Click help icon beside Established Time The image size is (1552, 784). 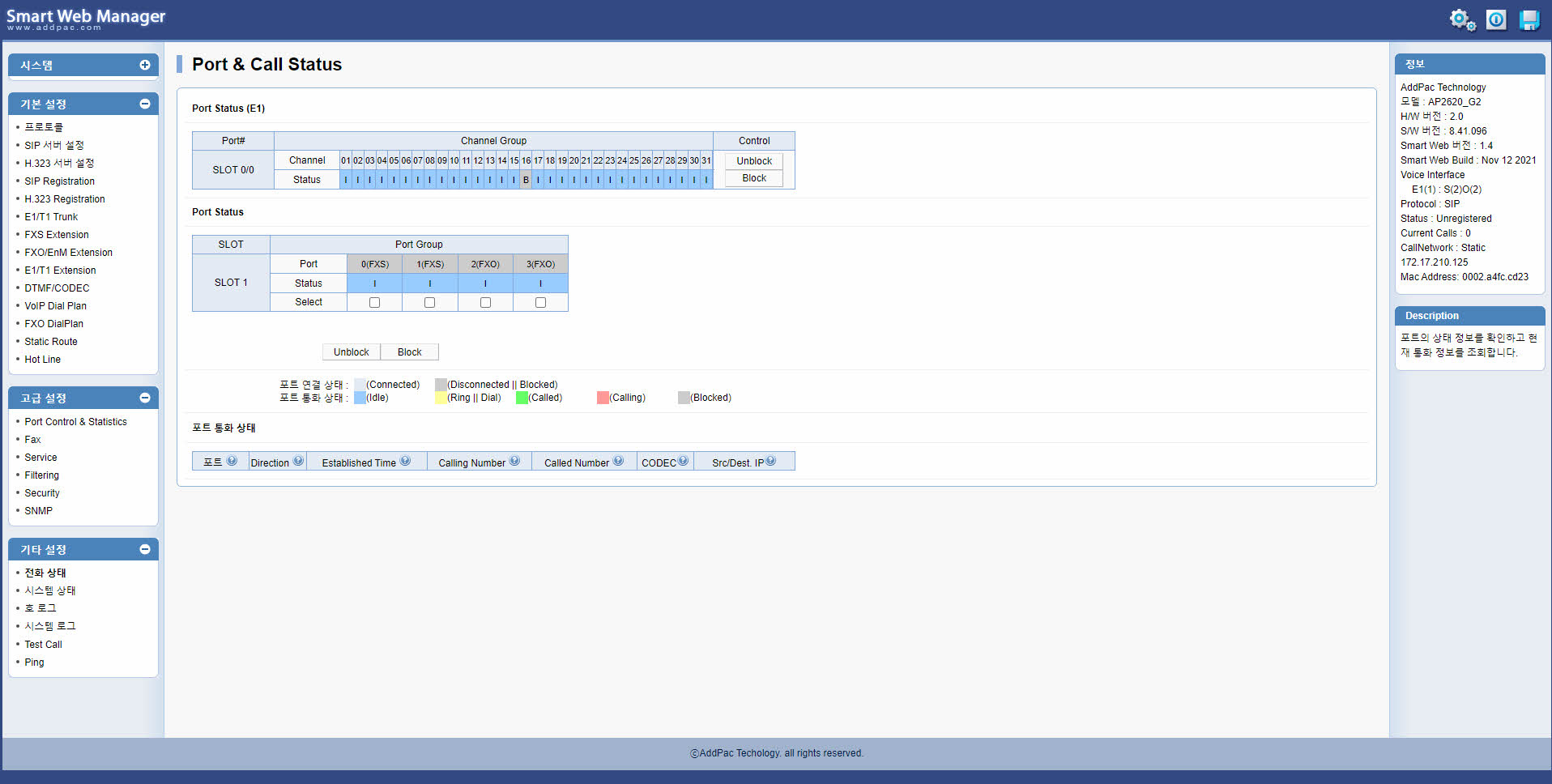tap(405, 462)
